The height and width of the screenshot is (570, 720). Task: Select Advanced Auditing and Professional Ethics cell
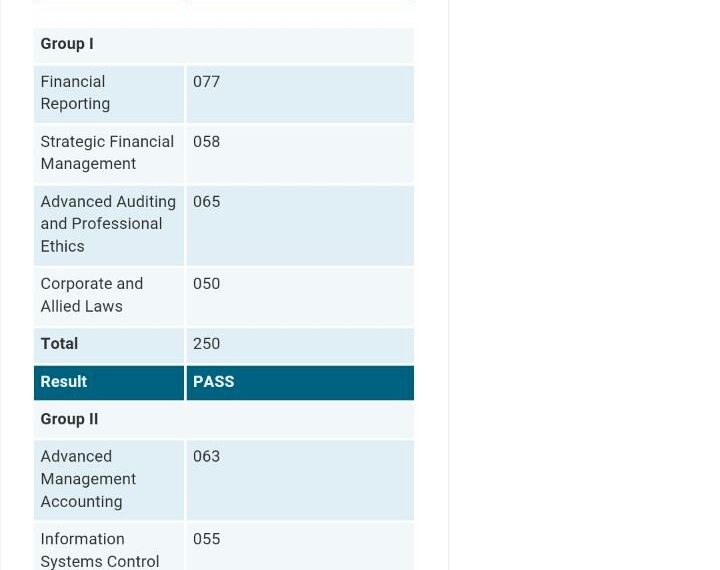pos(109,225)
